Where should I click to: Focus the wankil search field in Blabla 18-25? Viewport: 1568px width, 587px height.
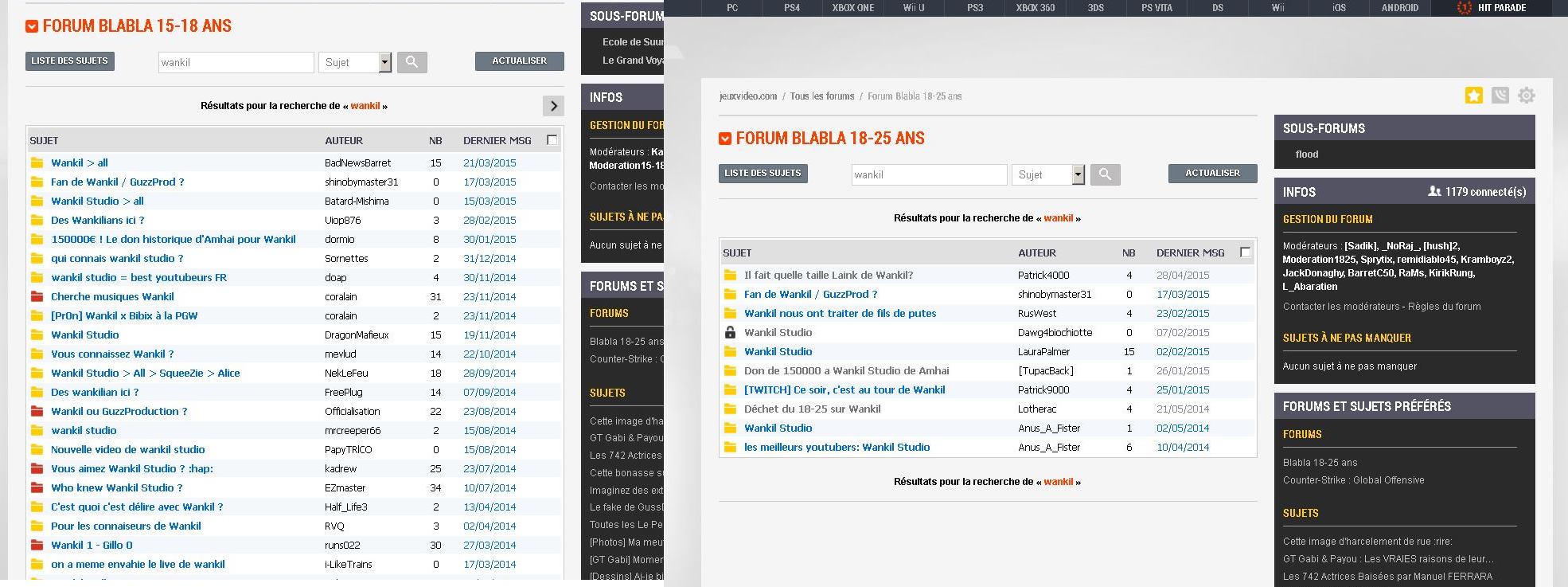[x=929, y=175]
